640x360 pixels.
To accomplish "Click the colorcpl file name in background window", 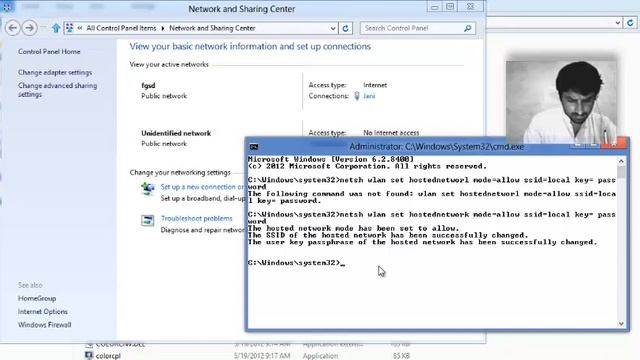I will [x=108, y=356].
